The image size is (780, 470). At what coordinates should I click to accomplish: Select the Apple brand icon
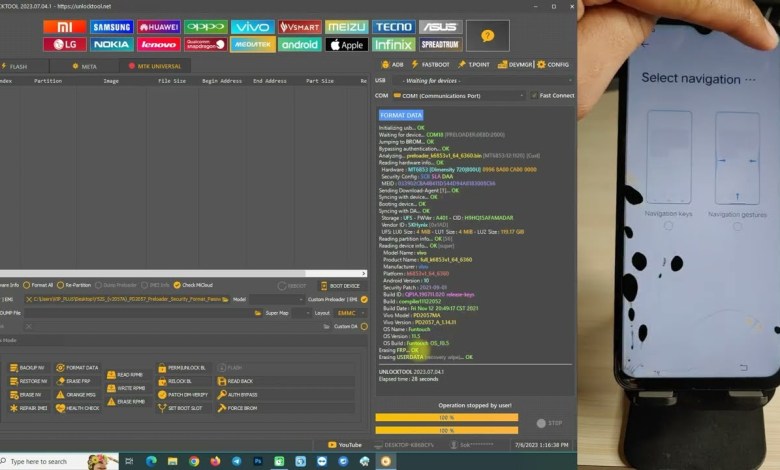[347, 45]
